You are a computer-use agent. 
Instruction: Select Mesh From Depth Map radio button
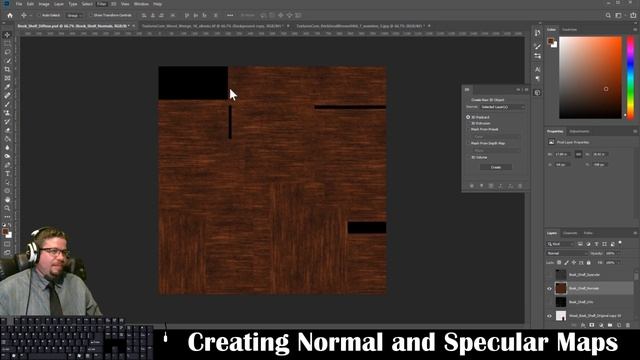(x=468, y=143)
